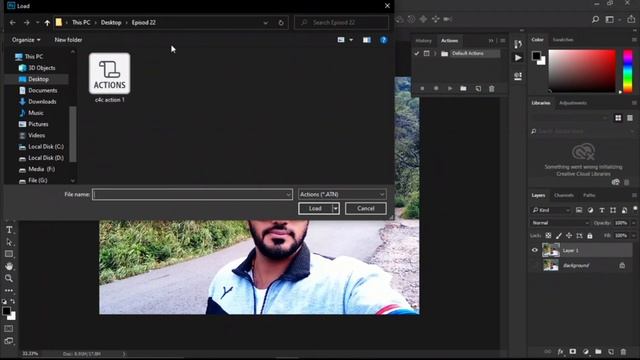Image resolution: width=640 pixels, height=360 pixels.
Task: Toggle lock image pixels brush icon
Action: pyautogui.click(x=559, y=236)
